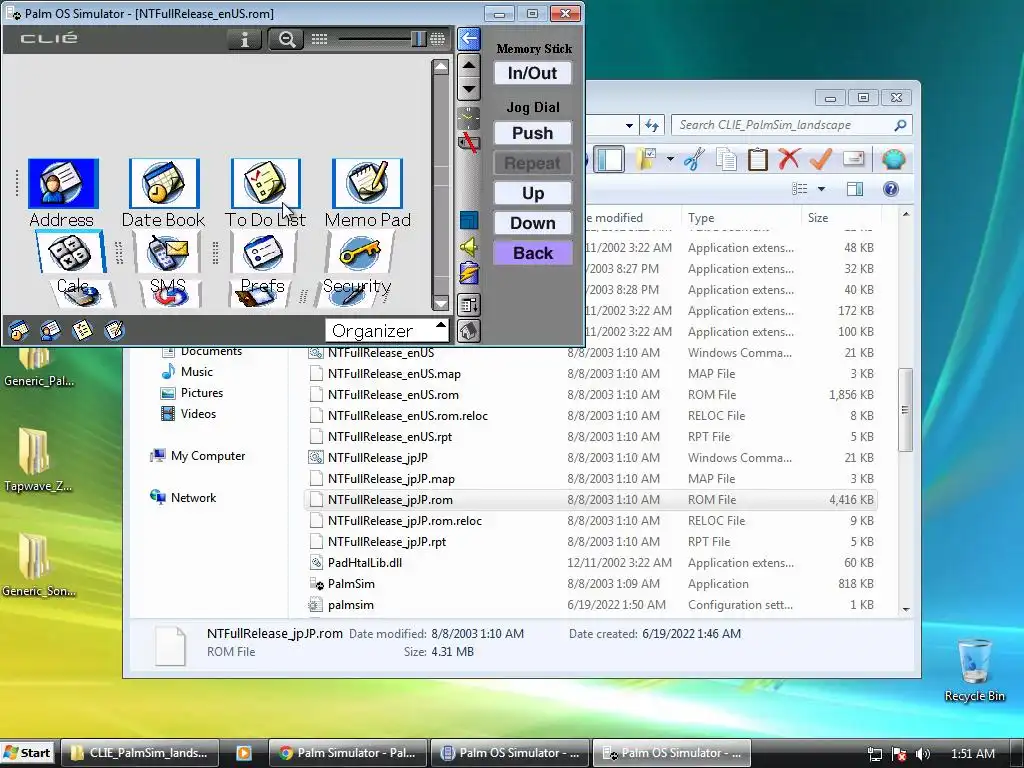Click the crossed-out card icon in side bar
Screen dimensions: 1024x768
469,142
